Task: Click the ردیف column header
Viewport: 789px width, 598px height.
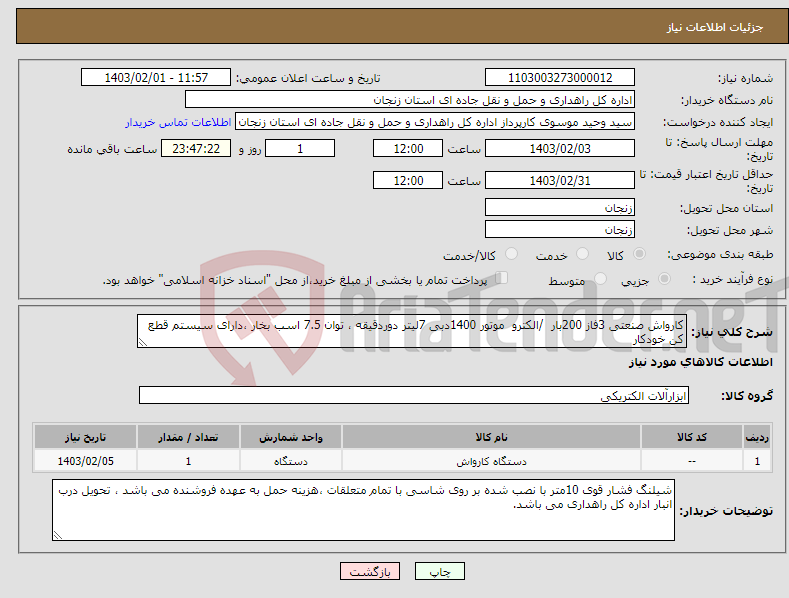Action: coord(757,437)
